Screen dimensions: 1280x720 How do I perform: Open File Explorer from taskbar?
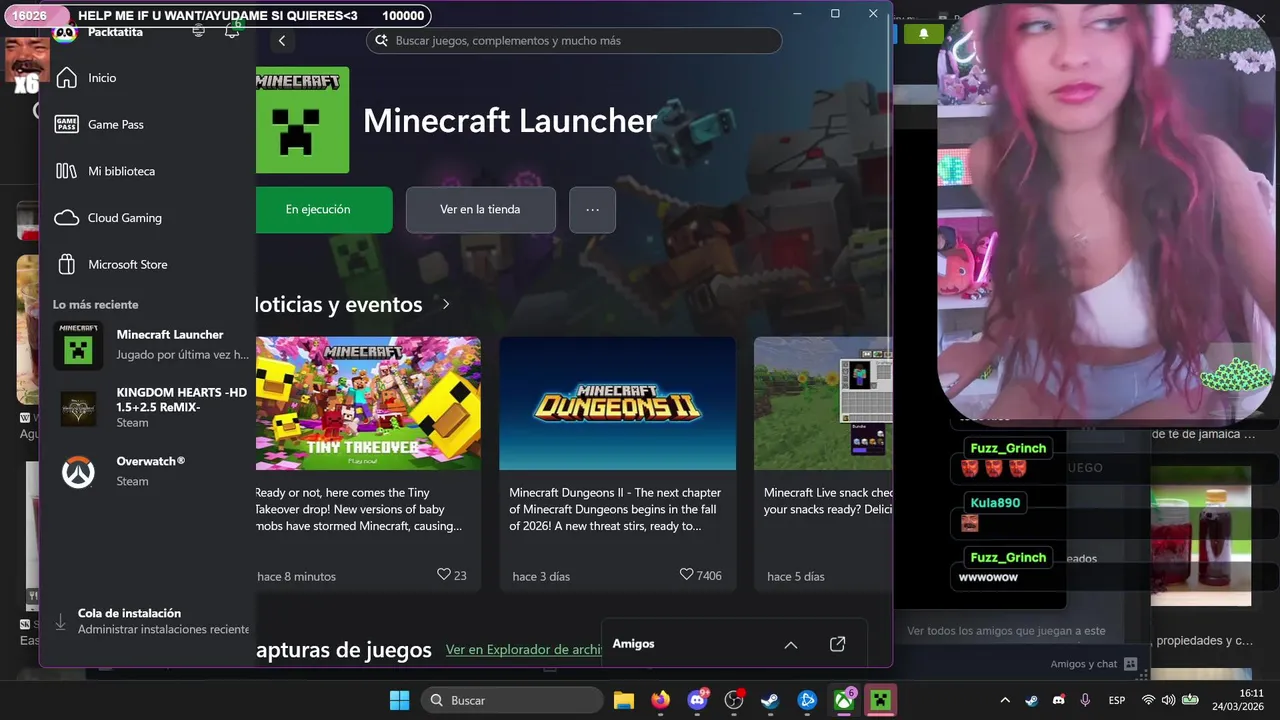coord(624,700)
